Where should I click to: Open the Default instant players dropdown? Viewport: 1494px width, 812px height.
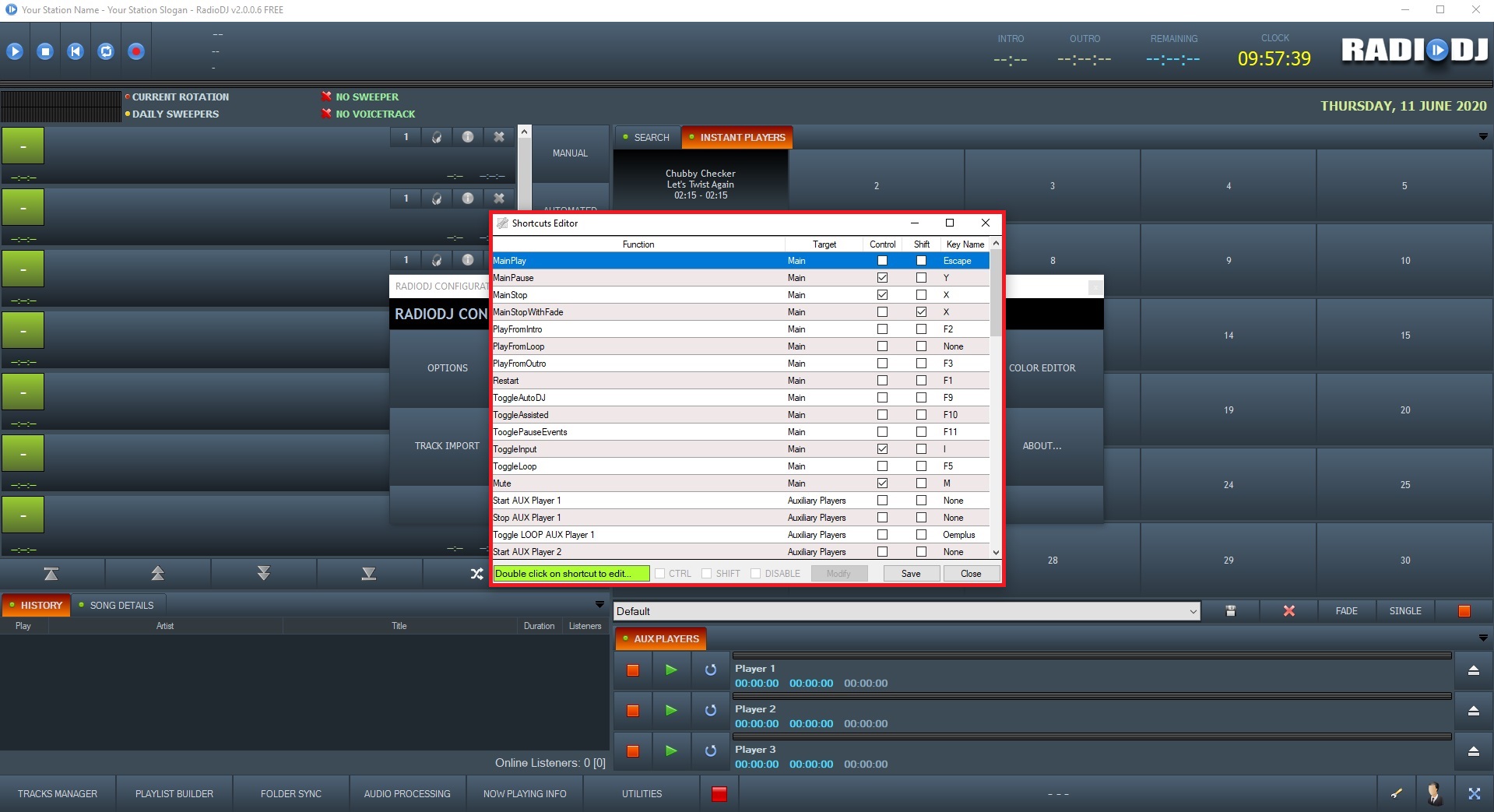click(1193, 612)
